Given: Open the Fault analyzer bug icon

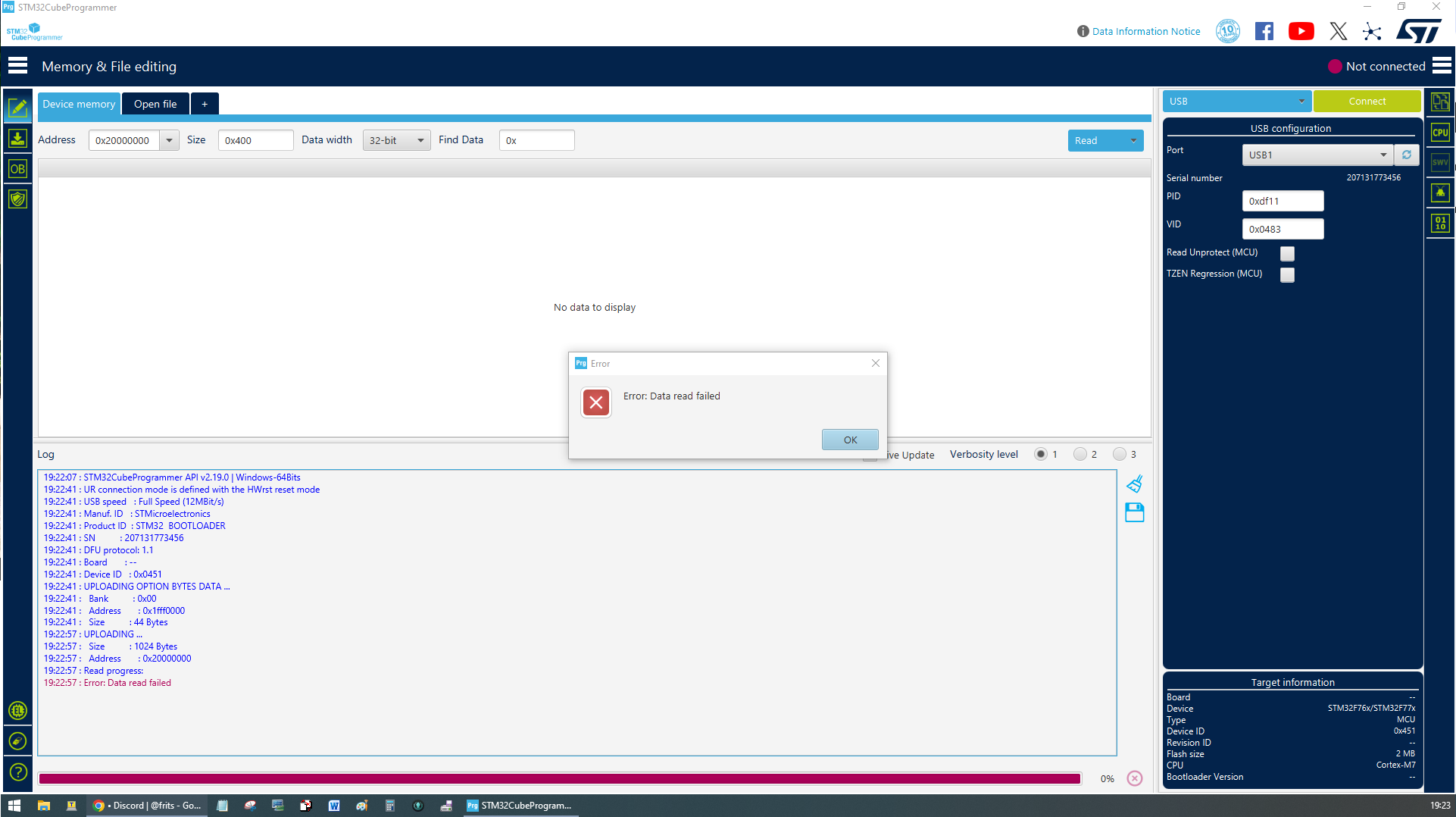Looking at the screenshot, I should [1440, 193].
